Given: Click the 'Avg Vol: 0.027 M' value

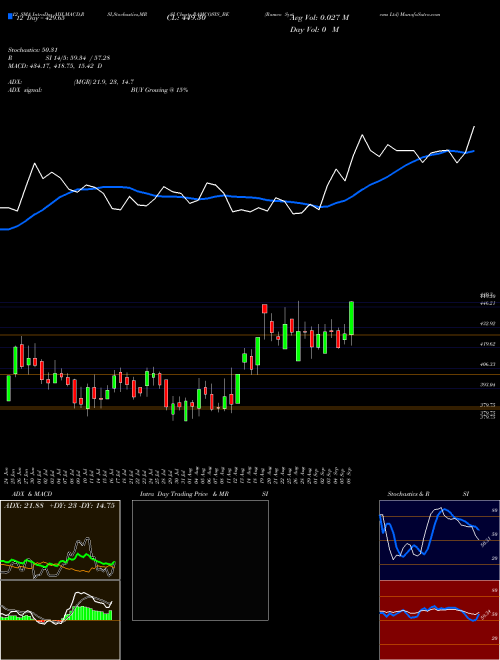Looking at the screenshot, I should point(319,18).
